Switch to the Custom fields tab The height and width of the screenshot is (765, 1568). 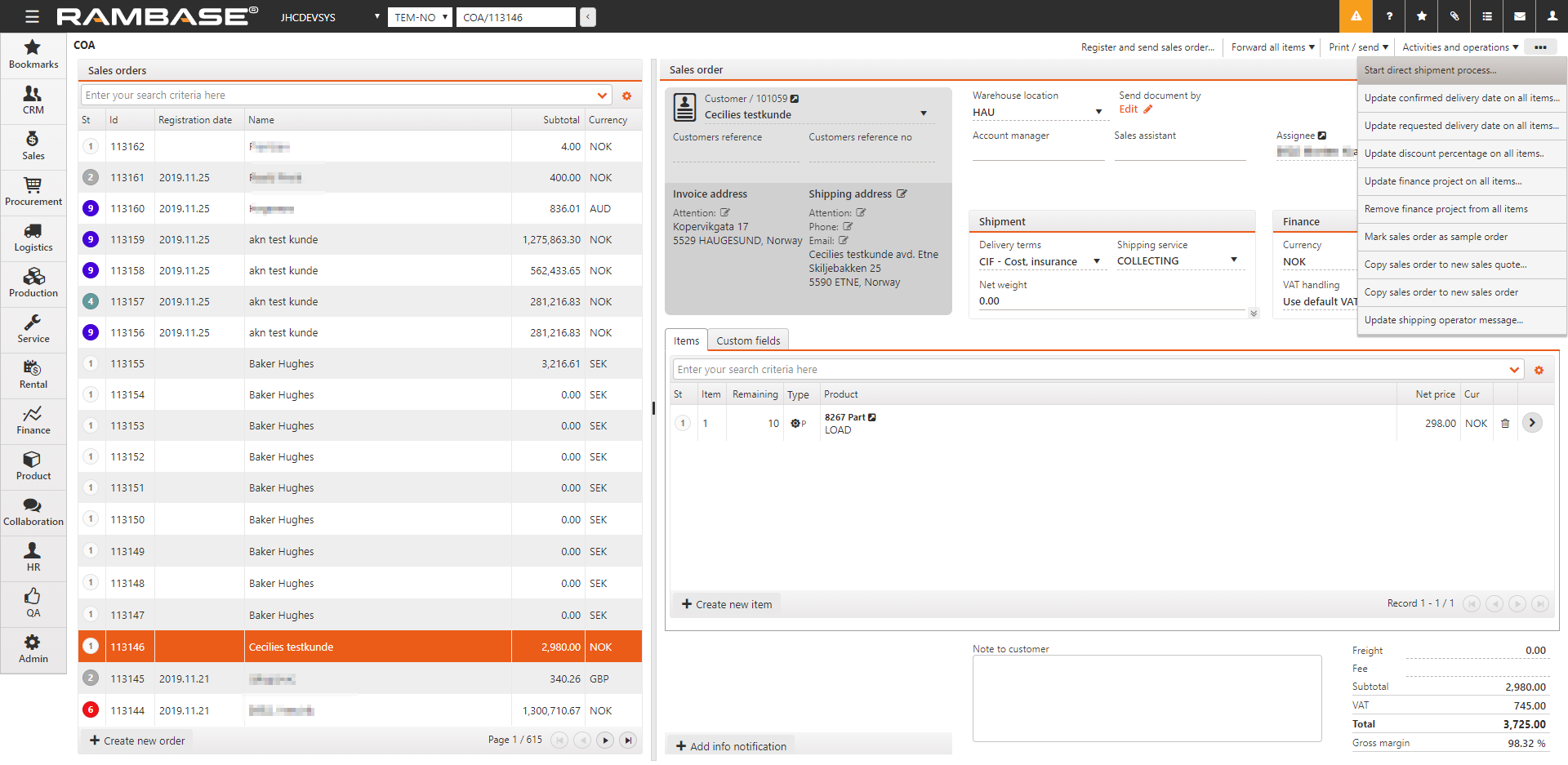point(747,340)
